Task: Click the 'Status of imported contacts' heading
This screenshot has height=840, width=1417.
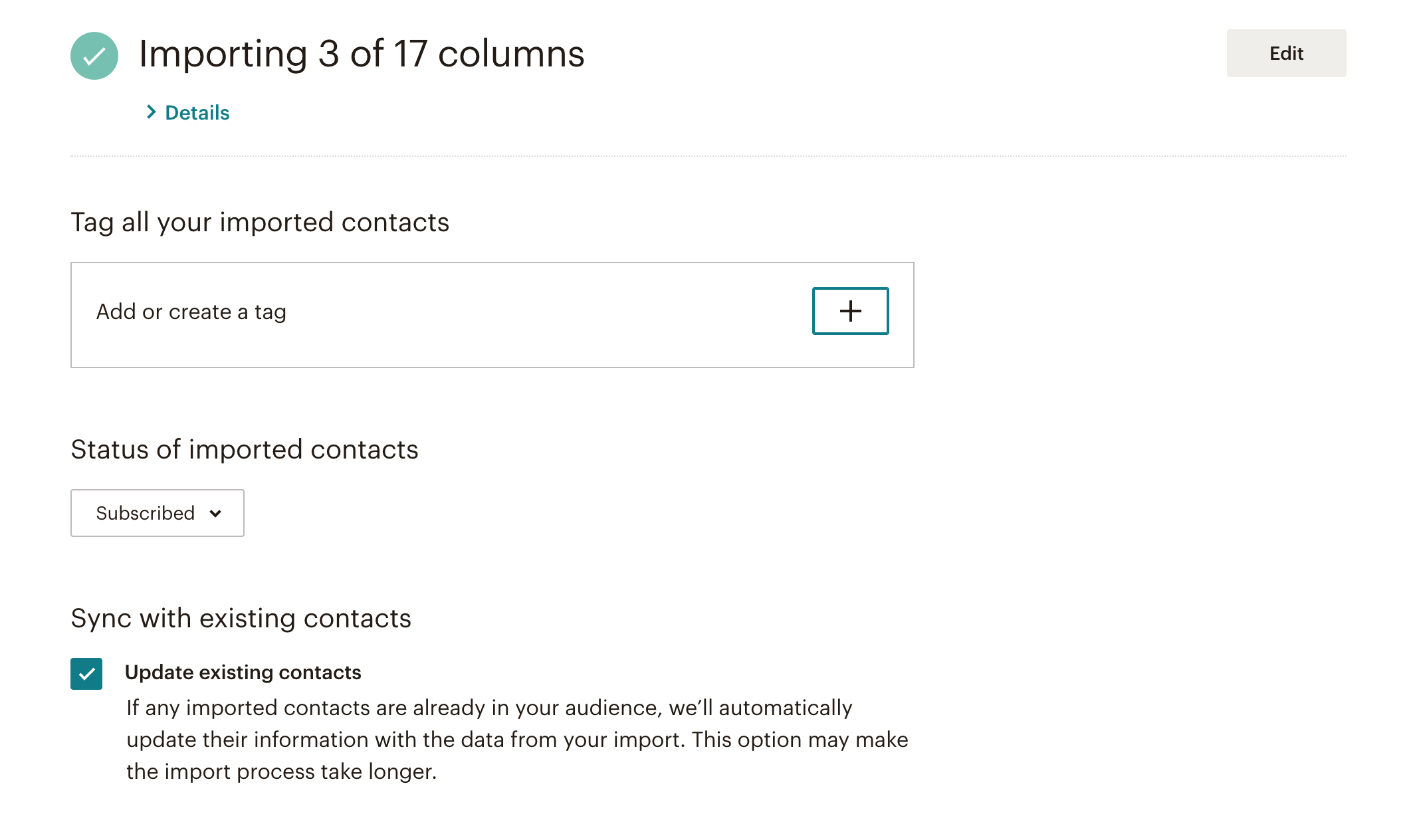Action: (x=245, y=450)
